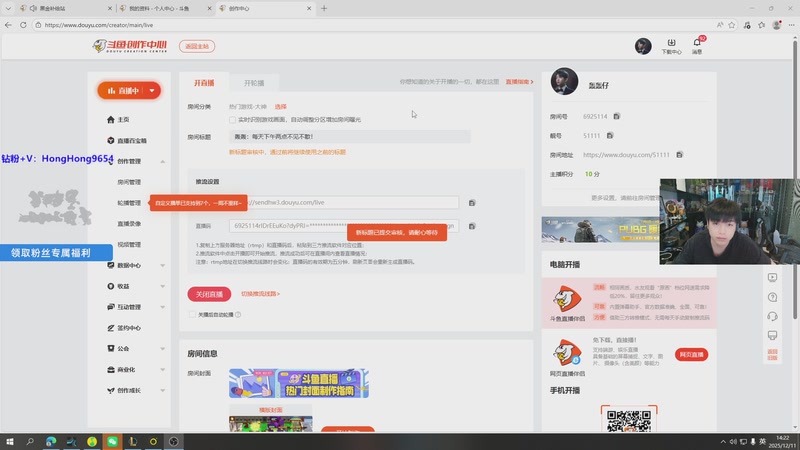Image resolution: width=800 pixels, height=450 pixels.
Task: Open the 直播中 status dropdown
Action: (129, 90)
